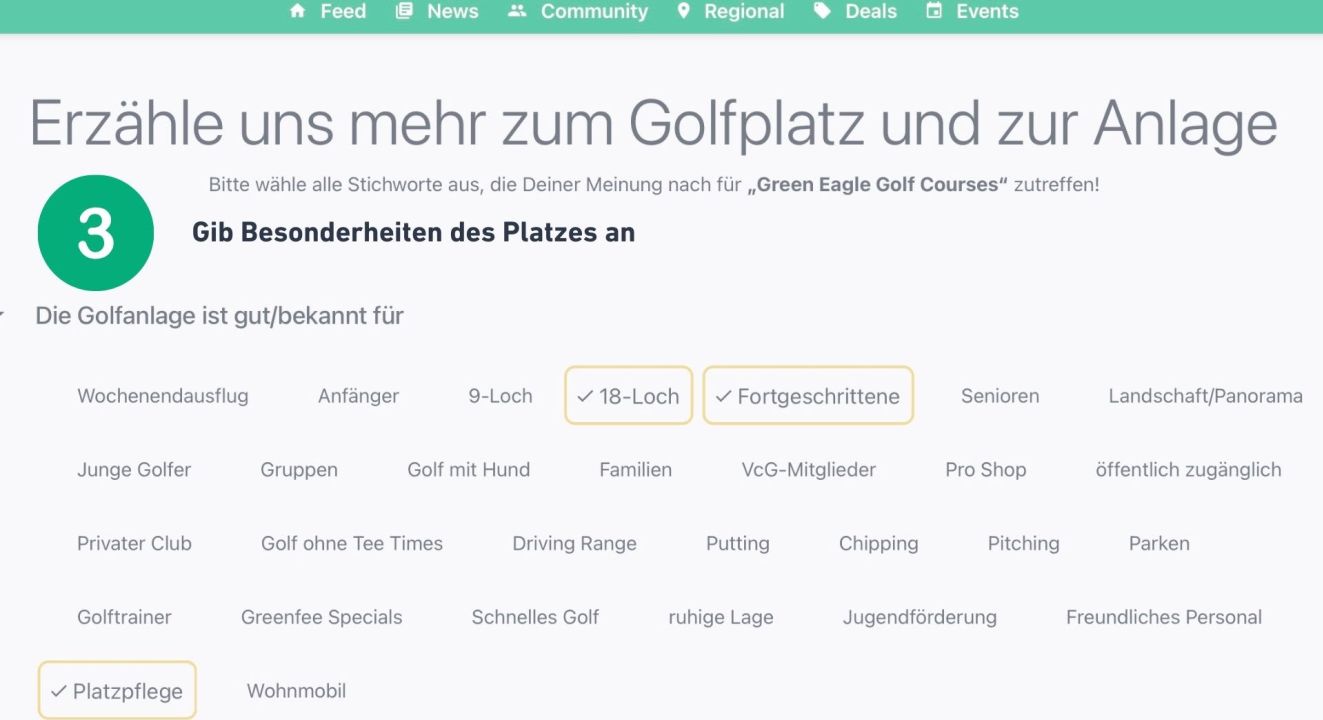Viewport: 1323px width, 720px height.
Task: Select the Parken keyword
Action: click(1159, 544)
